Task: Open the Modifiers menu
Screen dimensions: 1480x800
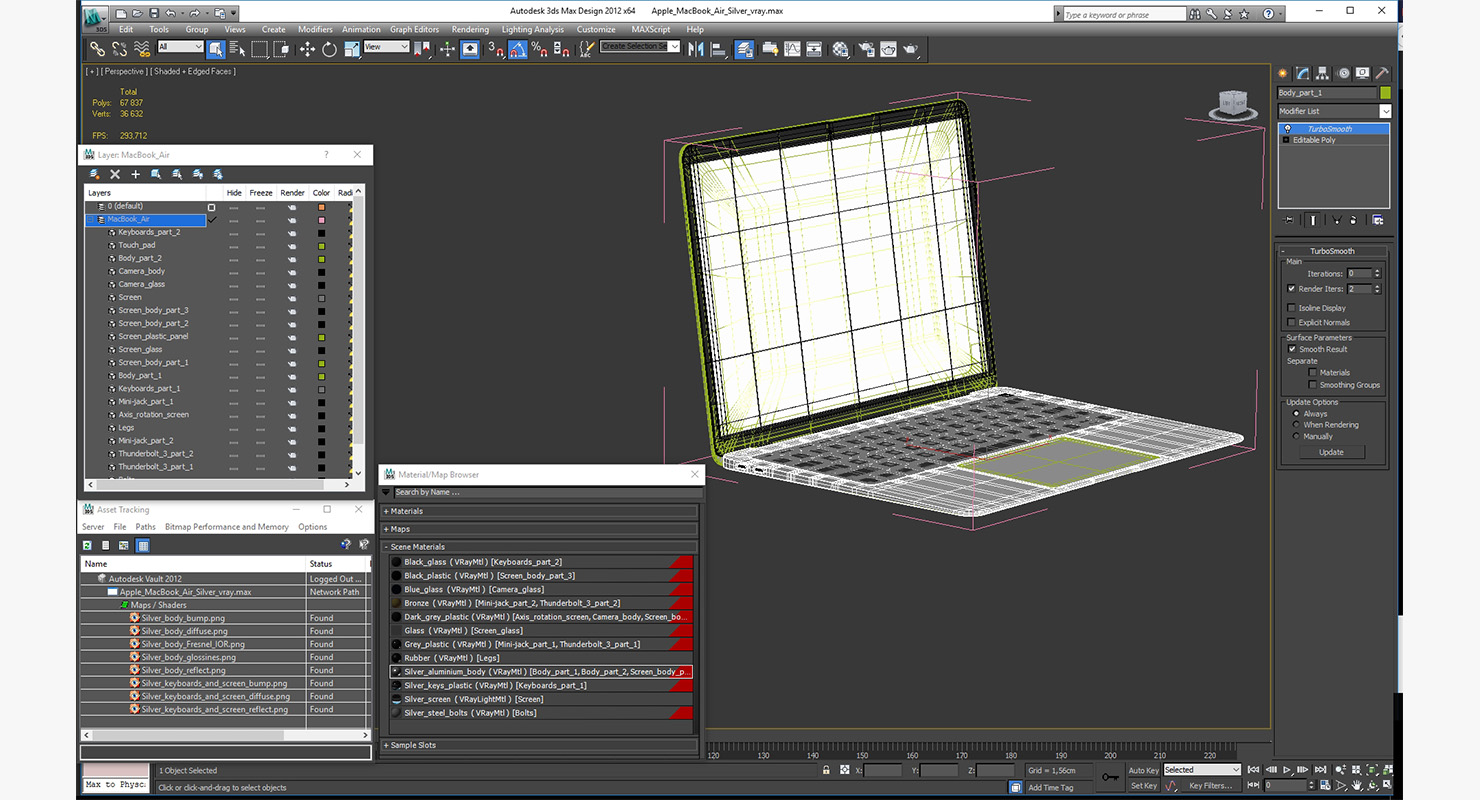Action: coord(315,29)
